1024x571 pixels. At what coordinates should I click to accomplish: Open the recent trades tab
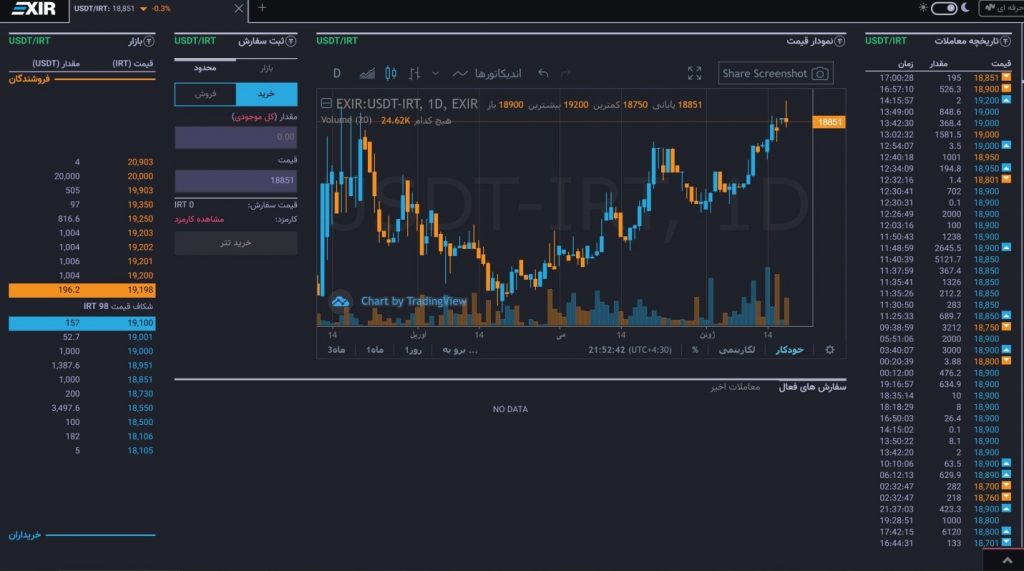coord(735,387)
